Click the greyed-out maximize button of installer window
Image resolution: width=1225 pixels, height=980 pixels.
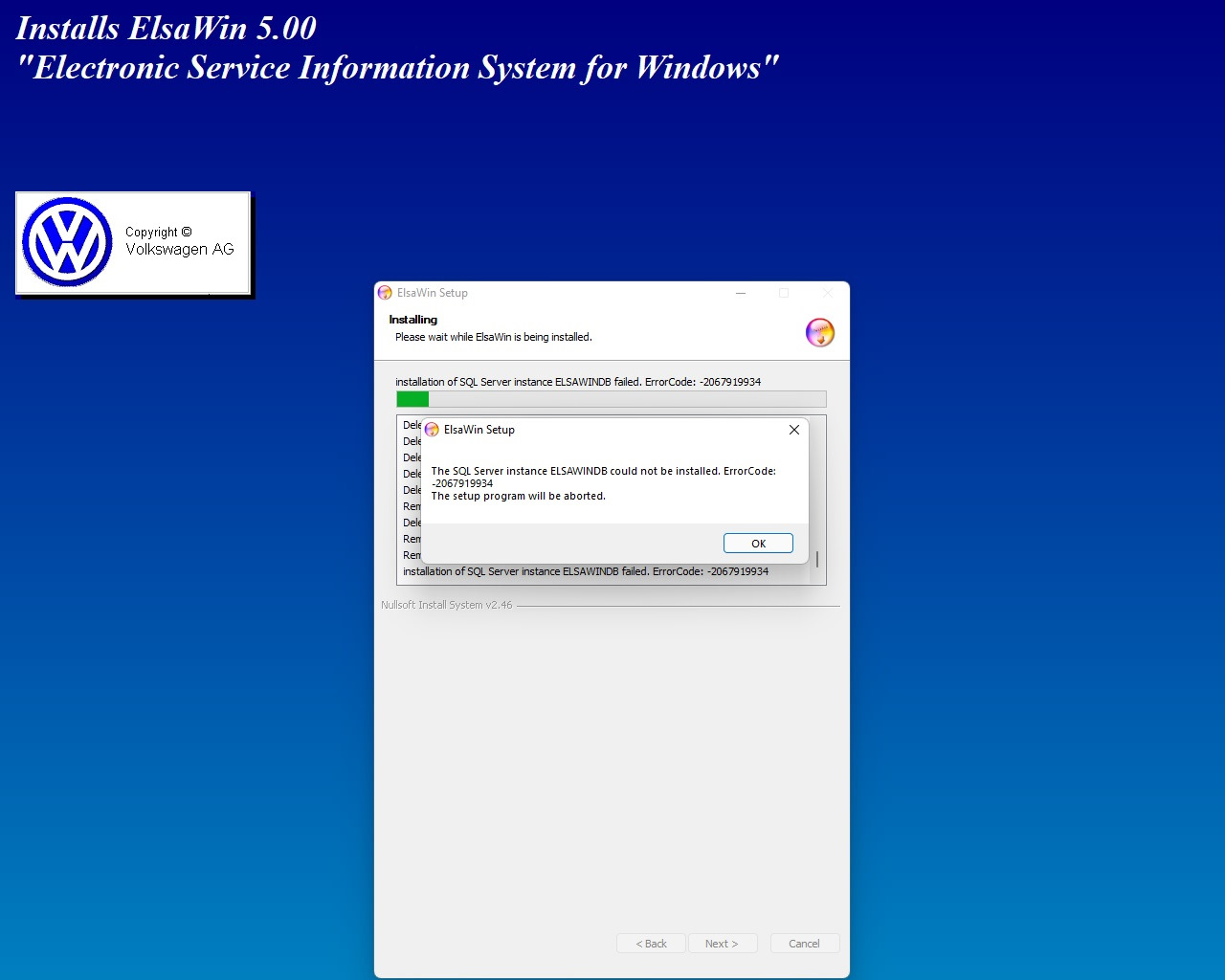tap(784, 293)
